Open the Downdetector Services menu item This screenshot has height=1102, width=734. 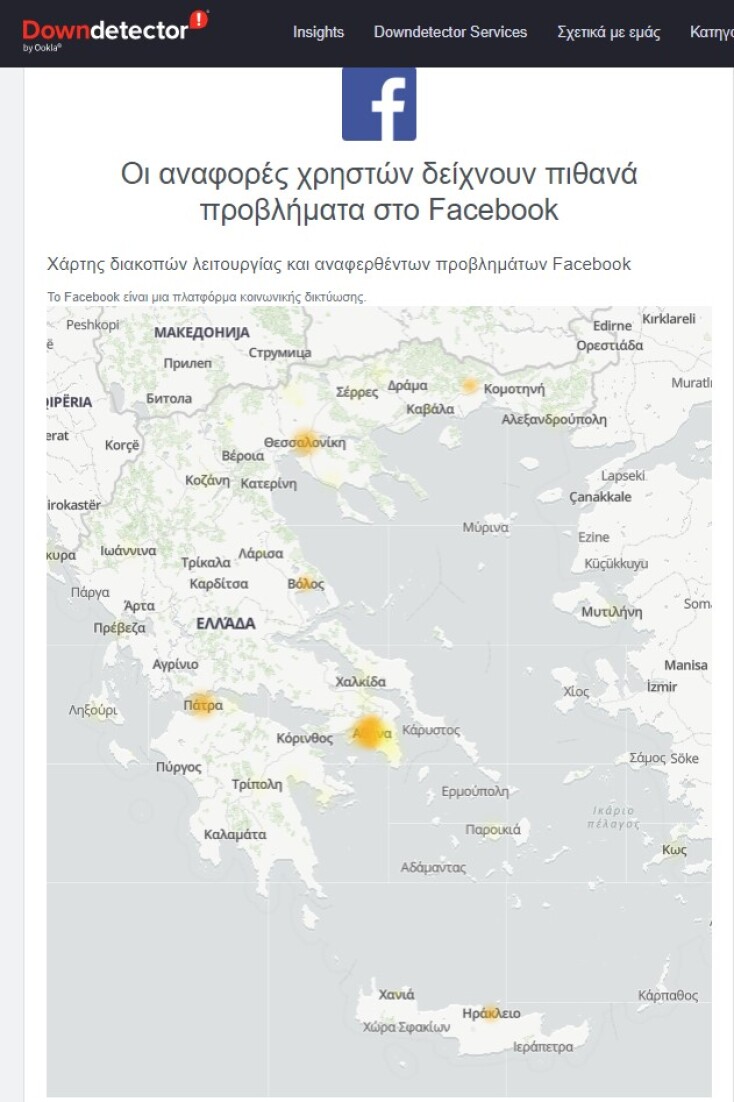451,32
